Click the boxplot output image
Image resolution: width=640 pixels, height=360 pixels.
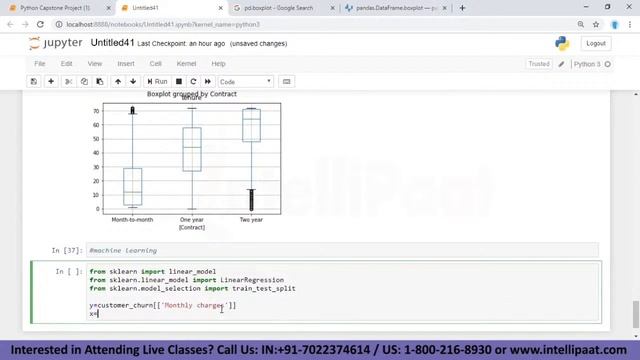click(x=187, y=161)
